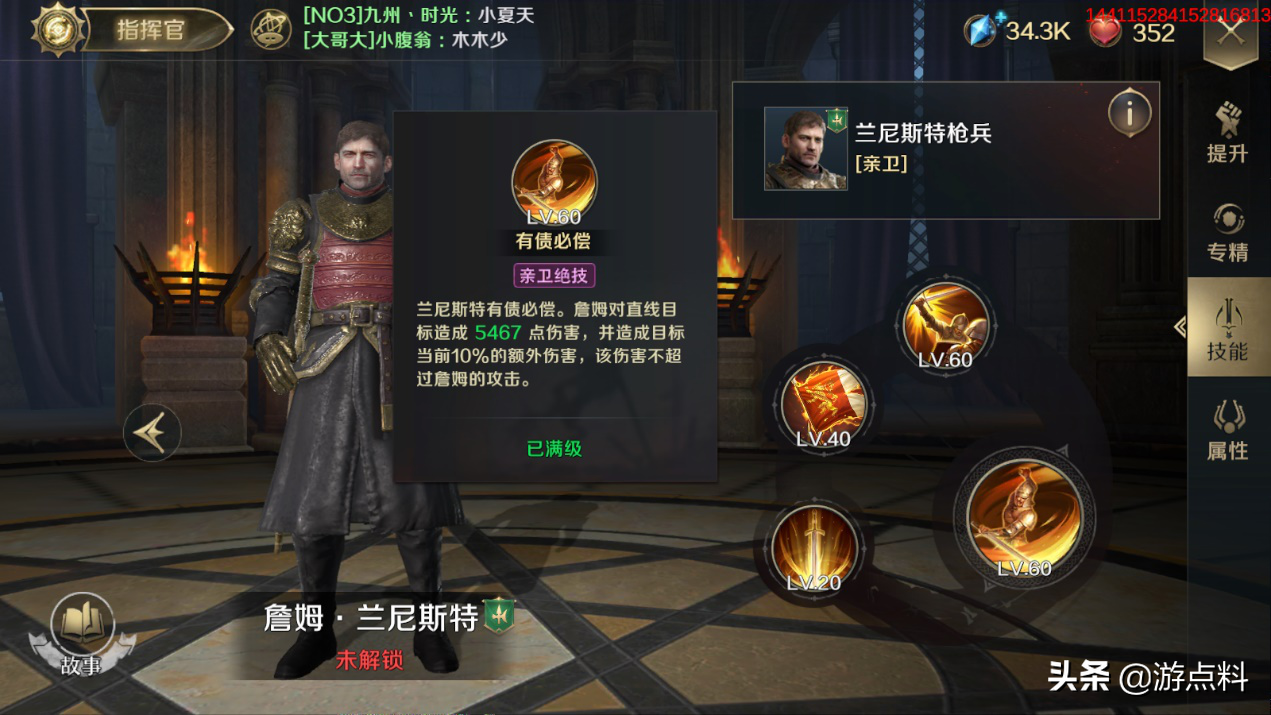Viewport: 1271px width, 715px height.
Task: Click the info icon on 兰尼斯特枪兵 card
Action: click(1129, 113)
